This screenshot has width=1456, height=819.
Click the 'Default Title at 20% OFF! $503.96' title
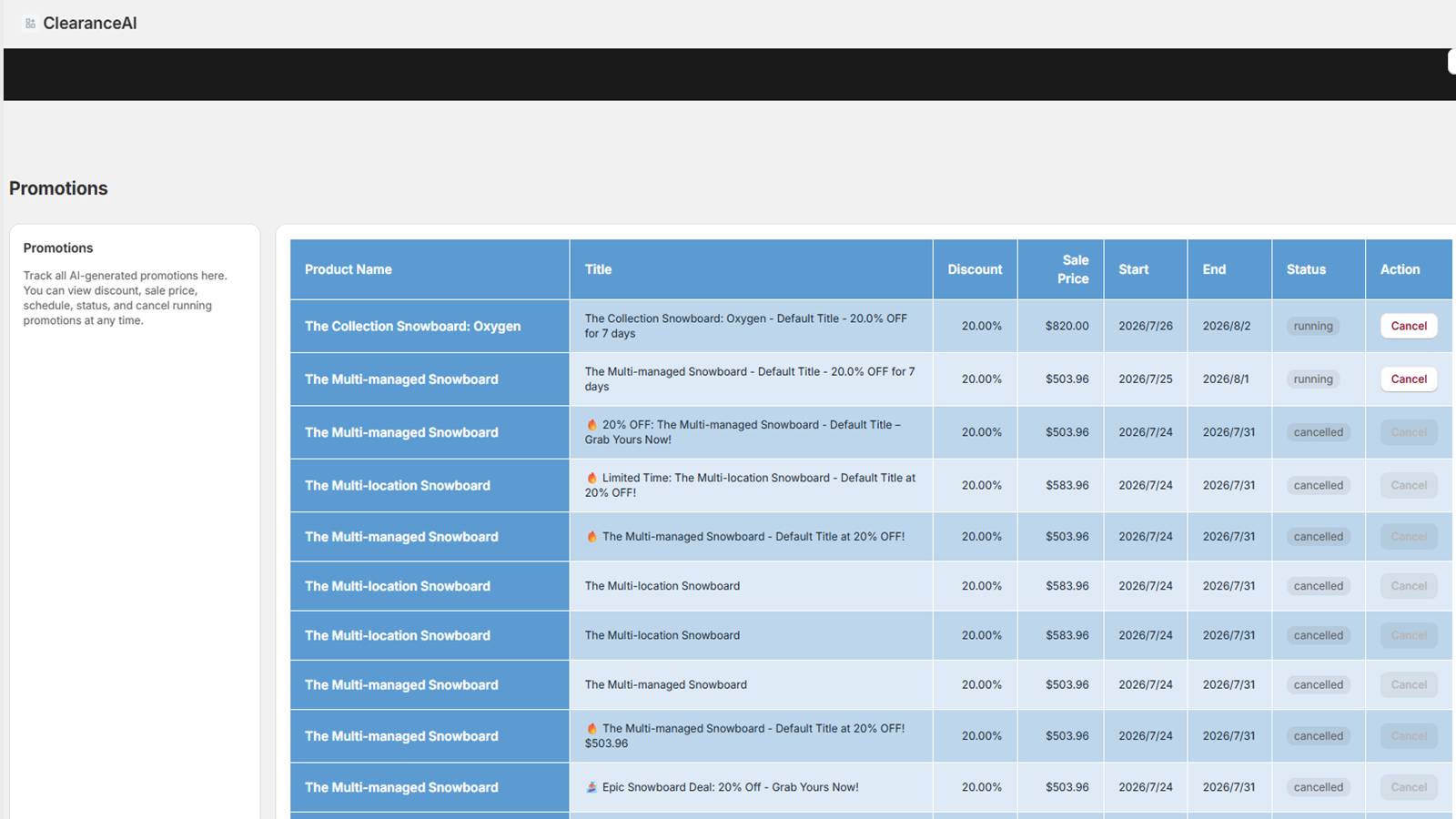click(744, 736)
